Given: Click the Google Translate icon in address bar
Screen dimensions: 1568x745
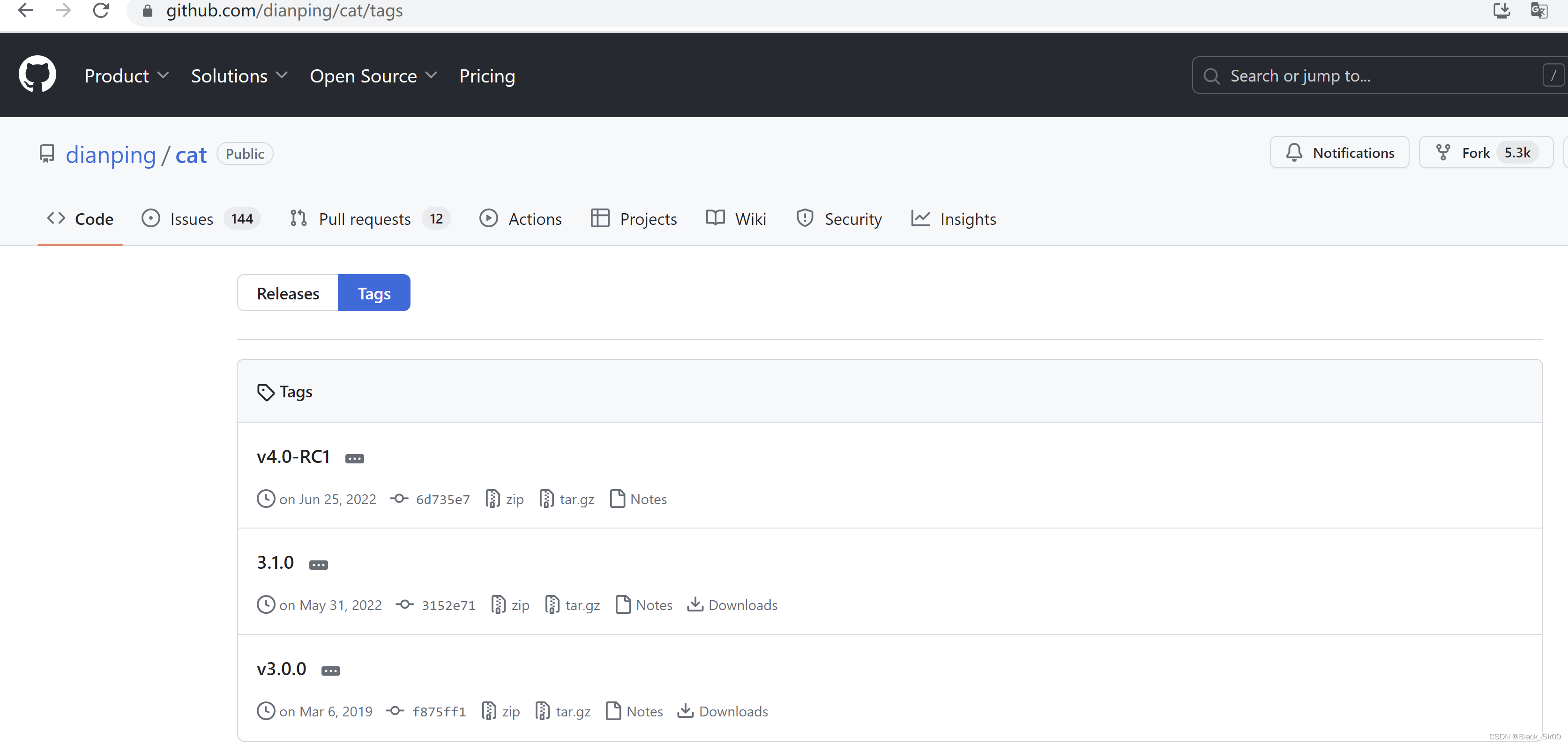Looking at the screenshot, I should tap(1539, 10).
